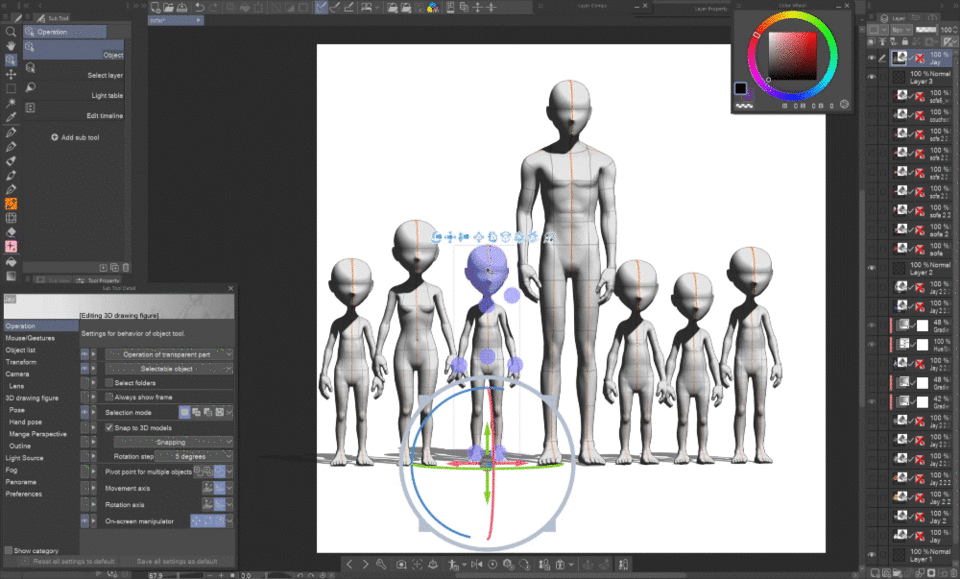Select the Move layer tool
The image size is (960, 579).
[10, 74]
